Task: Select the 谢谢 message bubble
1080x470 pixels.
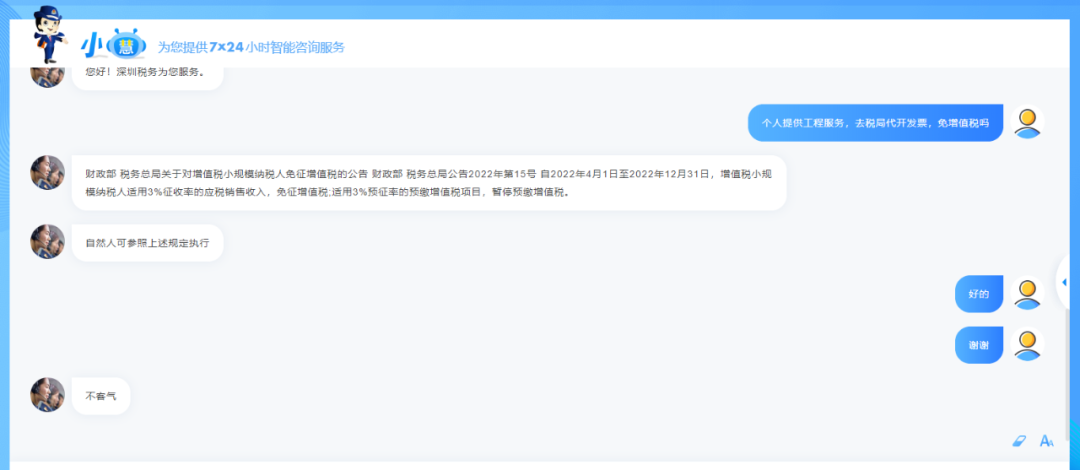Action: click(x=979, y=345)
